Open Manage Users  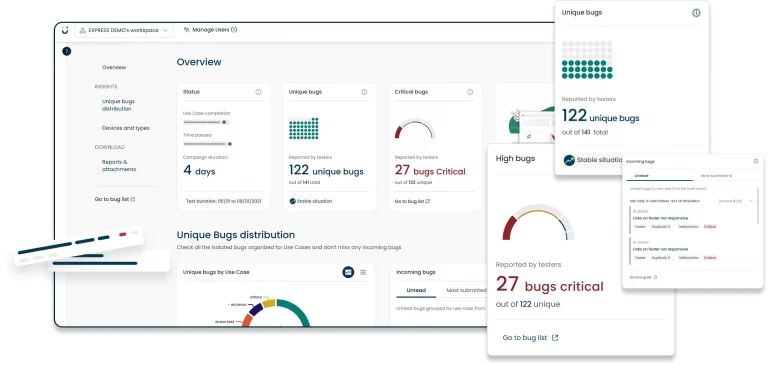click(x=211, y=30)
